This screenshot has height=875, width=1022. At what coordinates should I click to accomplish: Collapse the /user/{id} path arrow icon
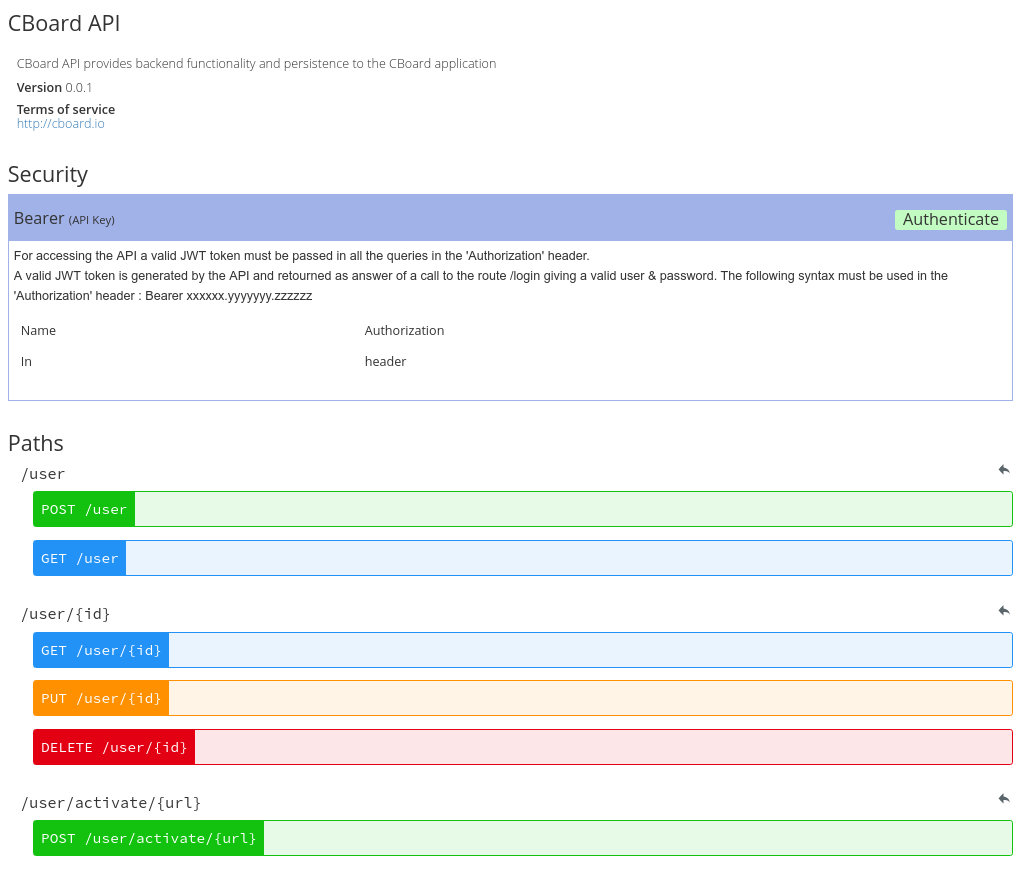tap(1004, 610)
